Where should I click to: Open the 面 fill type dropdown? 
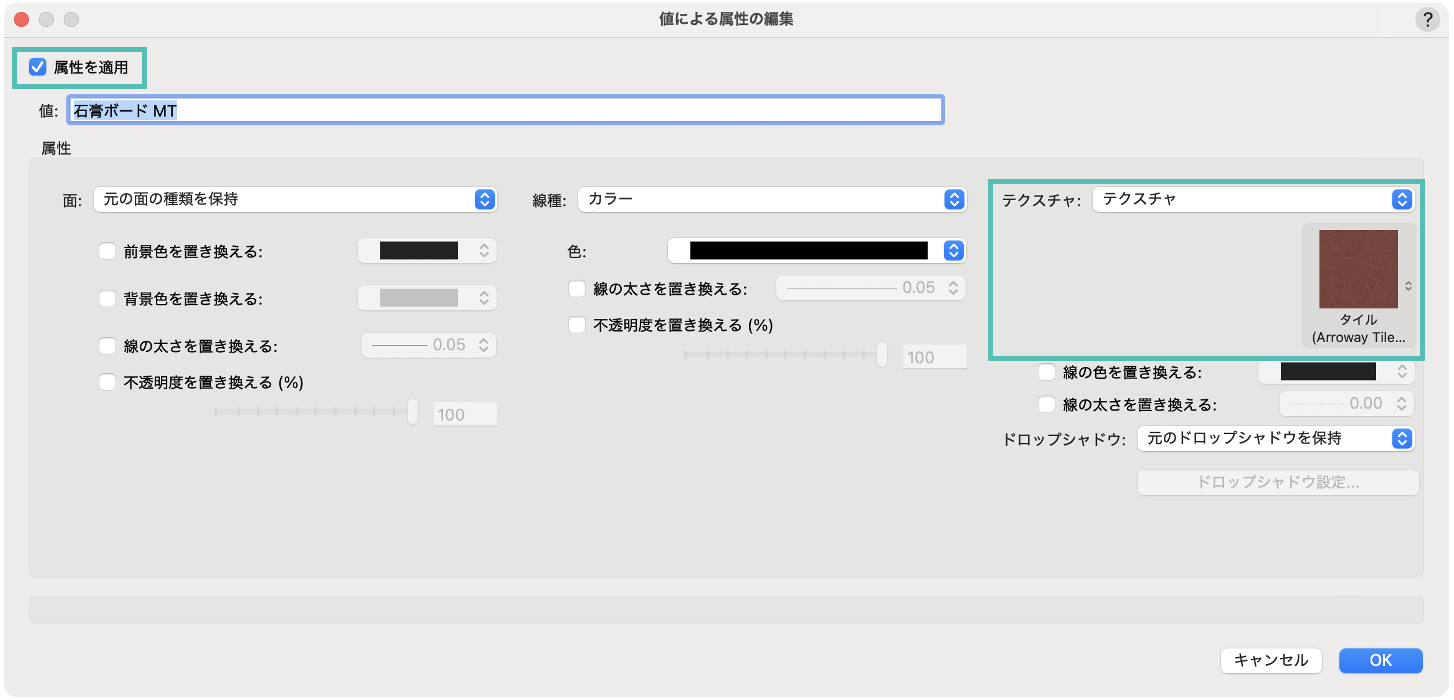[x=295, y=199]
